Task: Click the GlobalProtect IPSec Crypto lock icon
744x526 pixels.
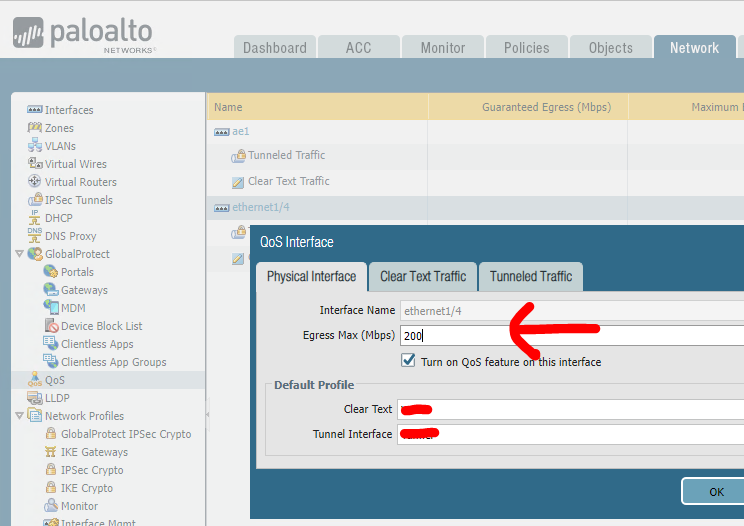Action: pos(51,433)
